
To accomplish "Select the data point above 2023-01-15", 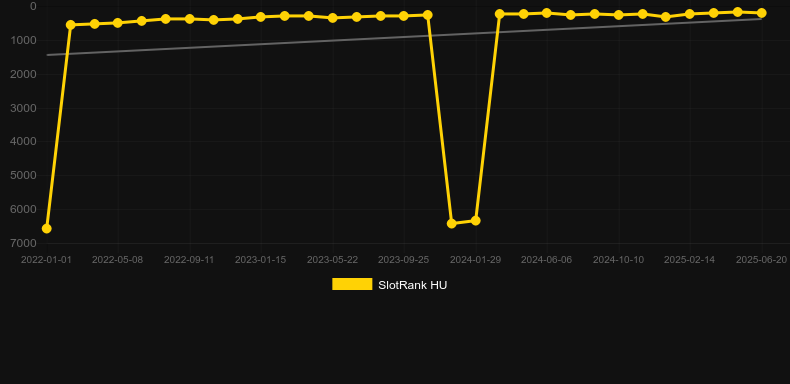I will click(260, 17).
